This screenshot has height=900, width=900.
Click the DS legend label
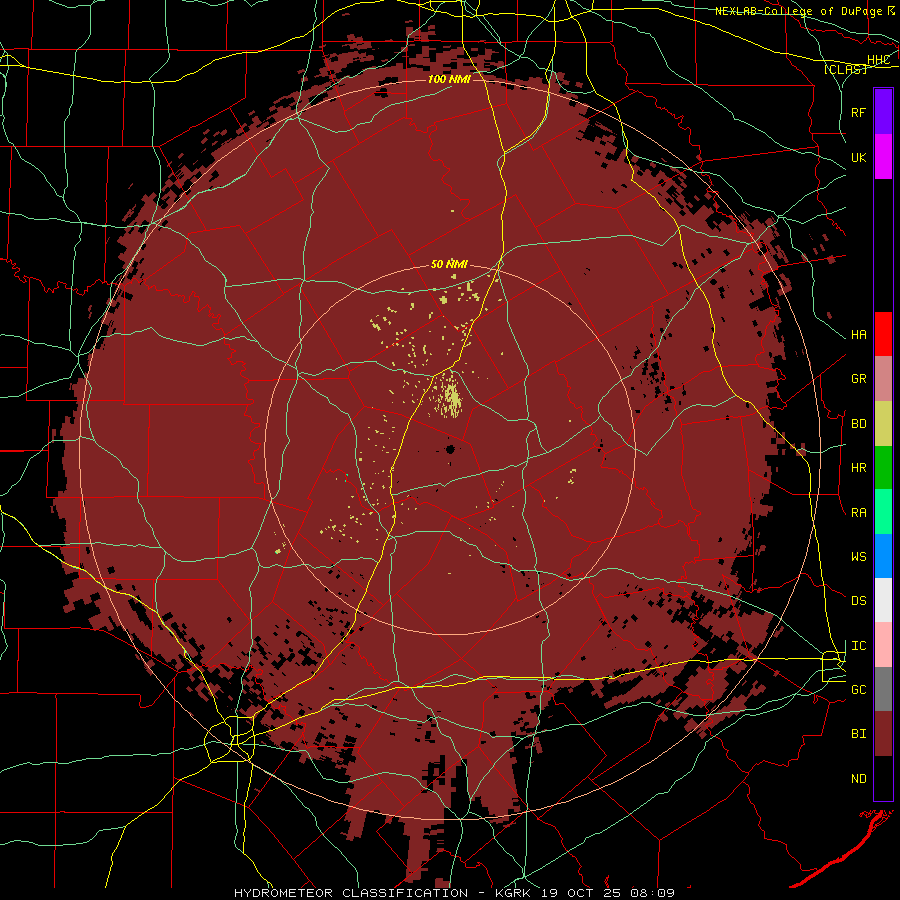(858, 601)
